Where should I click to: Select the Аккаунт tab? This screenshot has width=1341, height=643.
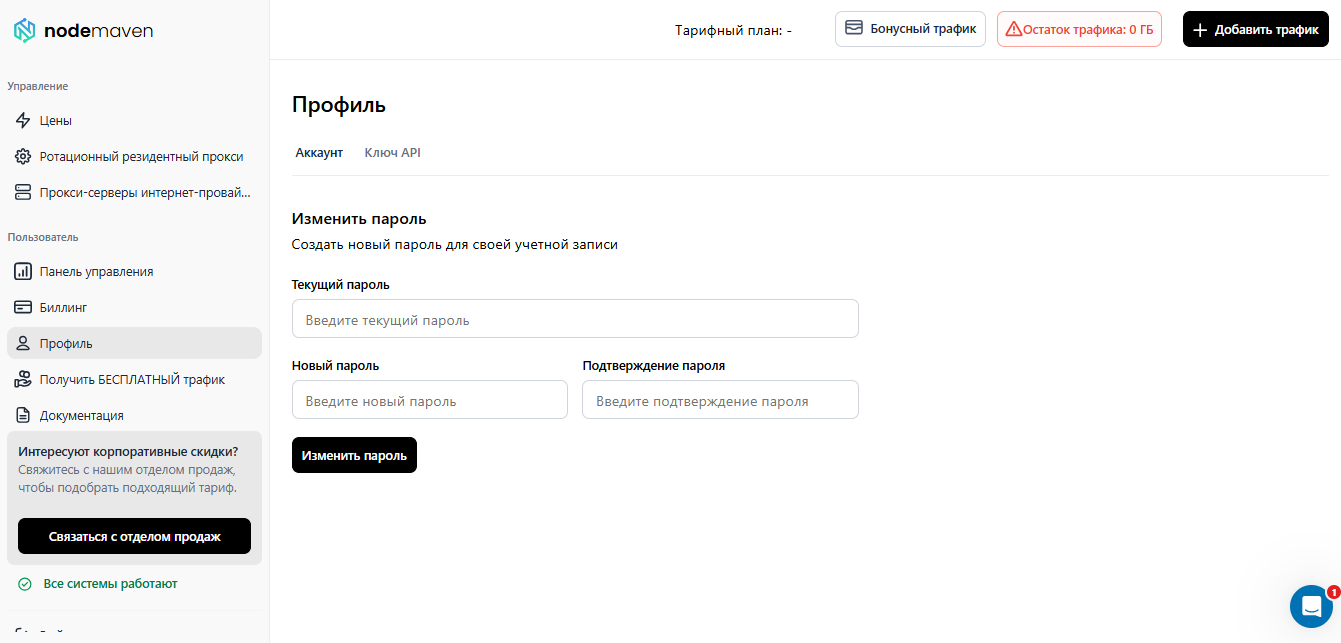click(x=319, y=153)
